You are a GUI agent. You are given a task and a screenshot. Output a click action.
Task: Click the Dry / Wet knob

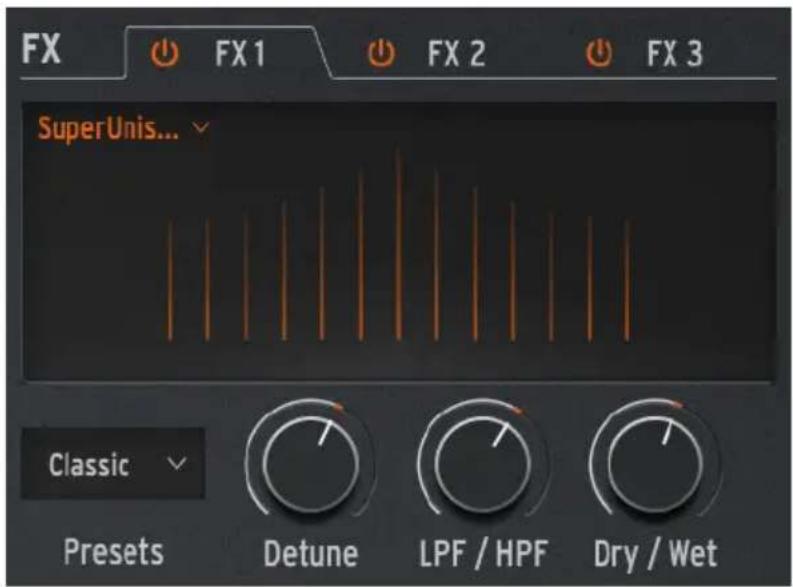655,464
